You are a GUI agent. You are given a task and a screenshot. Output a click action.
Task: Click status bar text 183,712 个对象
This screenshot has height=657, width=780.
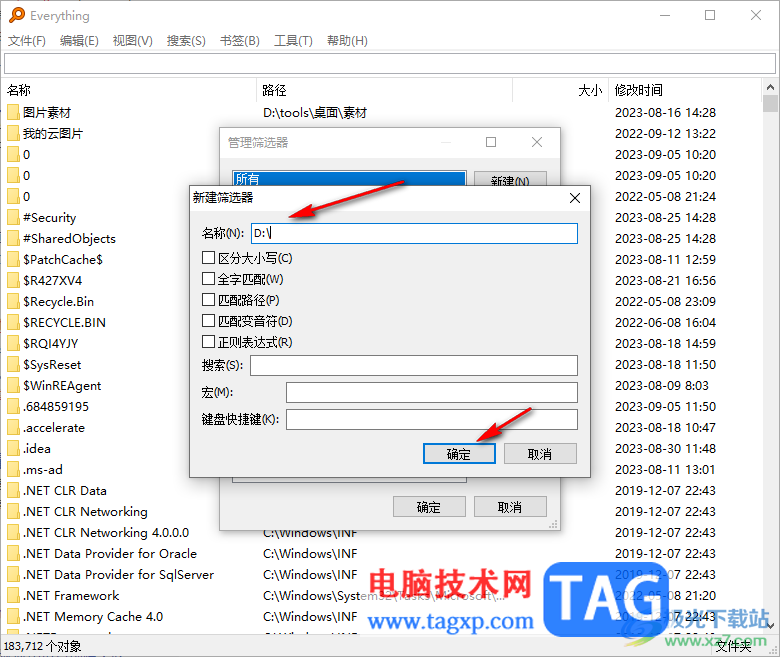42,646
